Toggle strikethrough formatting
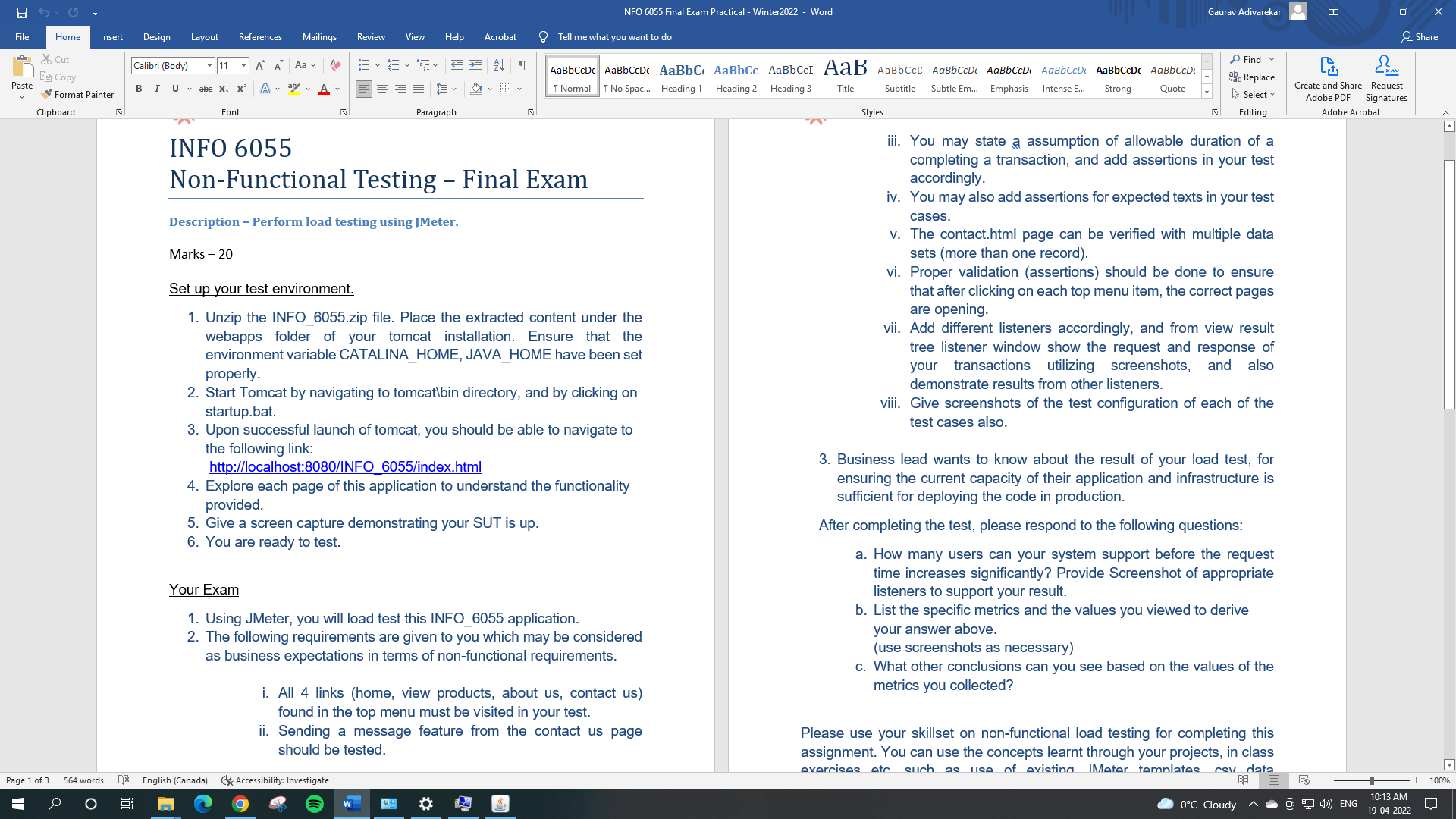This screenshot has width=1456, height=819. [204, 89]
